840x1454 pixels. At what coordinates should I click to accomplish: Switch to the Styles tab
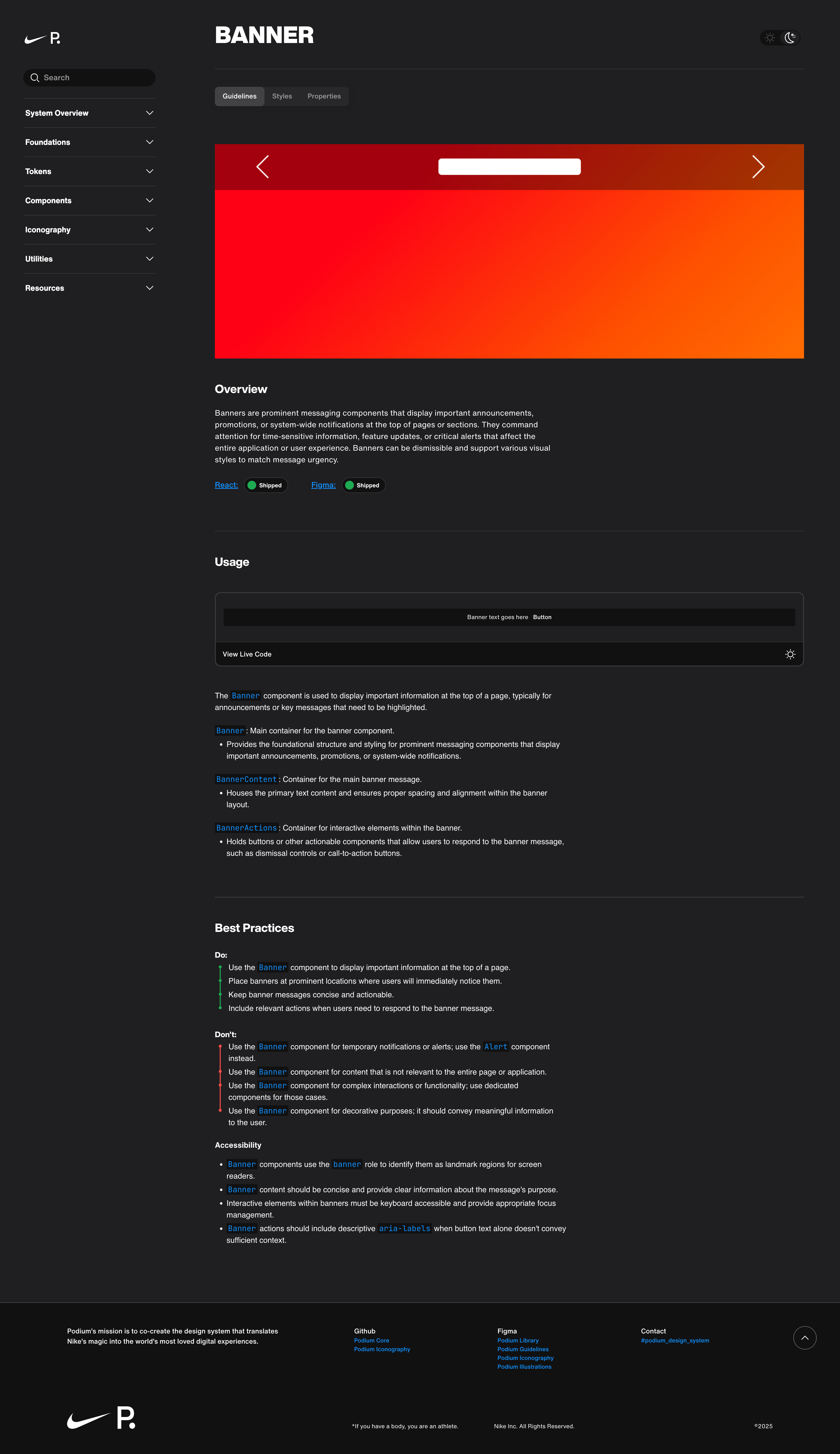(282, 96)
